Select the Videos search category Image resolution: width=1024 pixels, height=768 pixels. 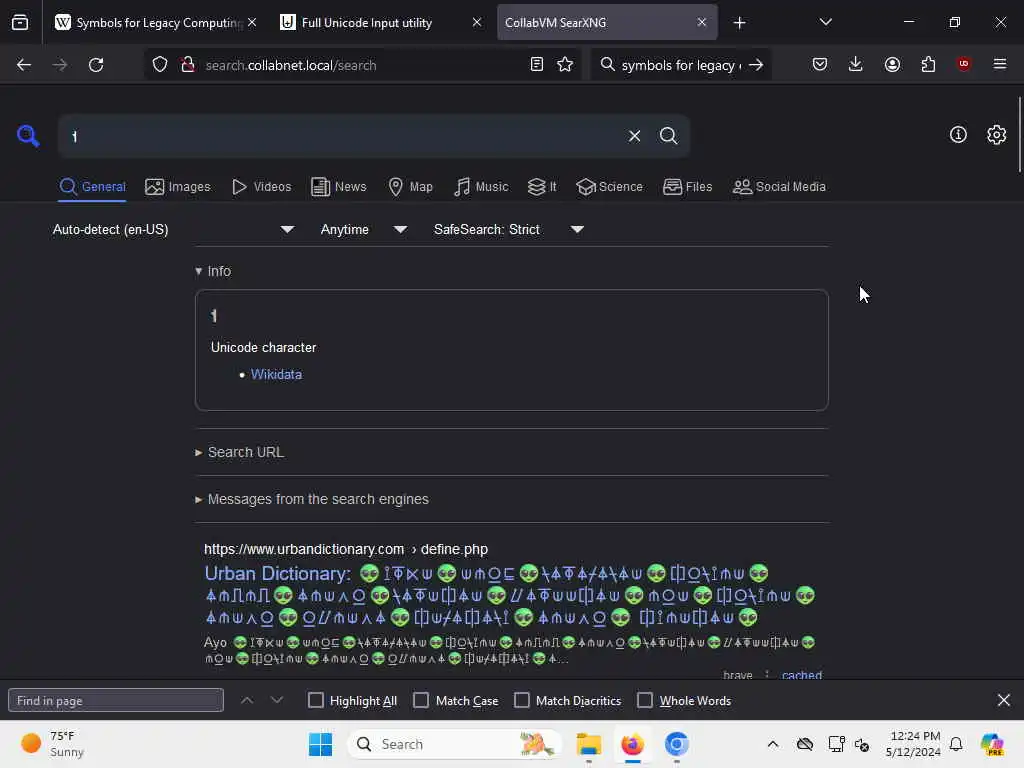coord(261,187)
